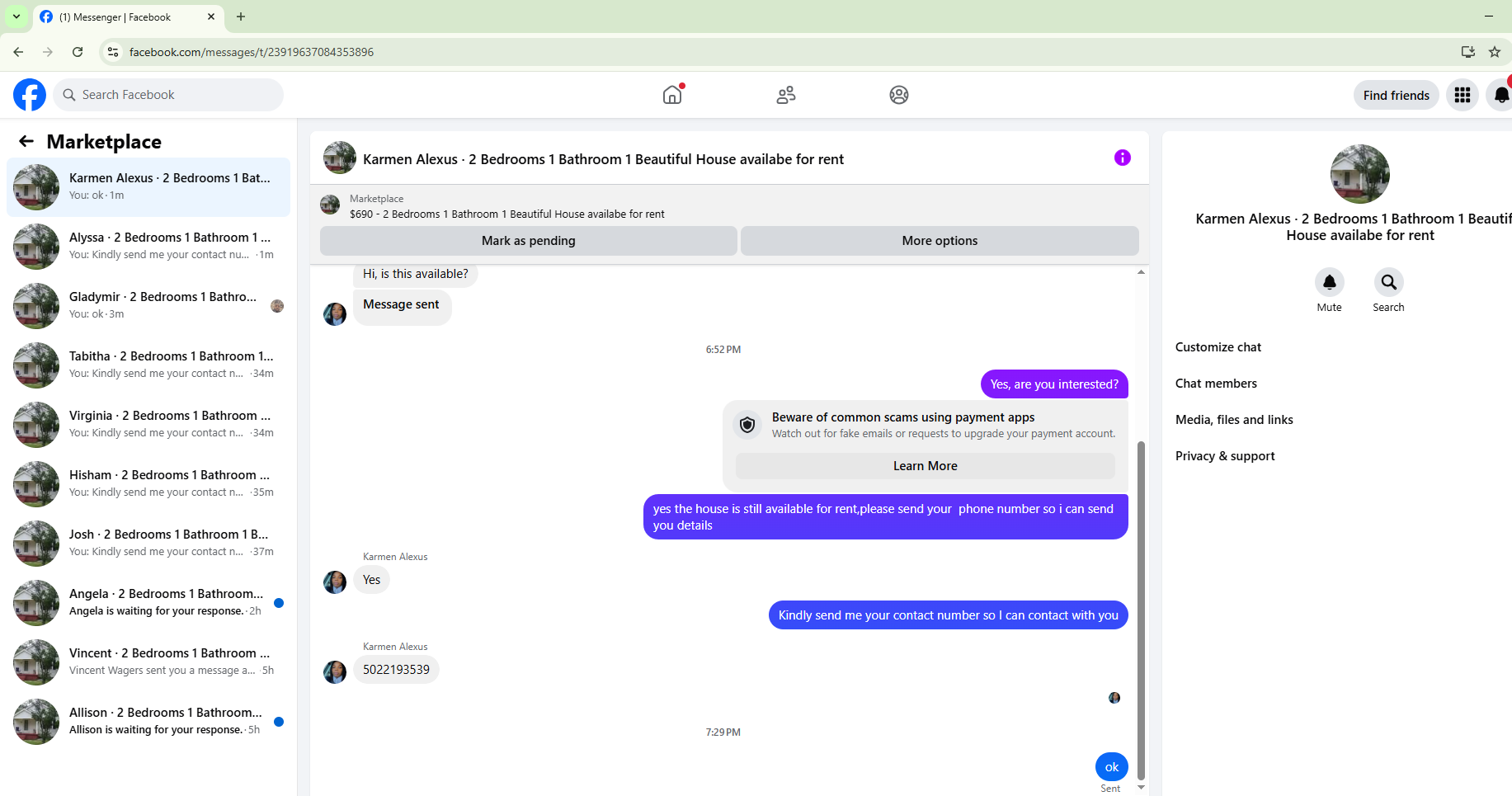Click the browser forward arrow

point(48,52)
